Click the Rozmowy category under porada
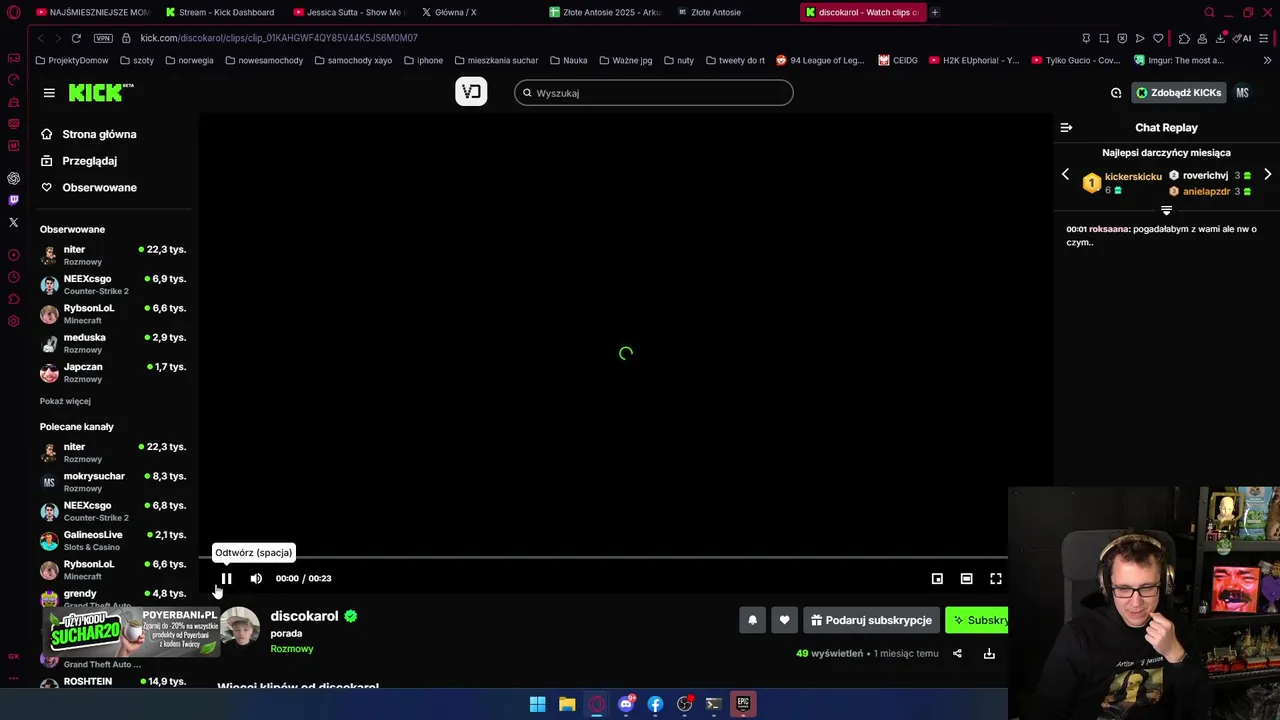 pos(292,649)
